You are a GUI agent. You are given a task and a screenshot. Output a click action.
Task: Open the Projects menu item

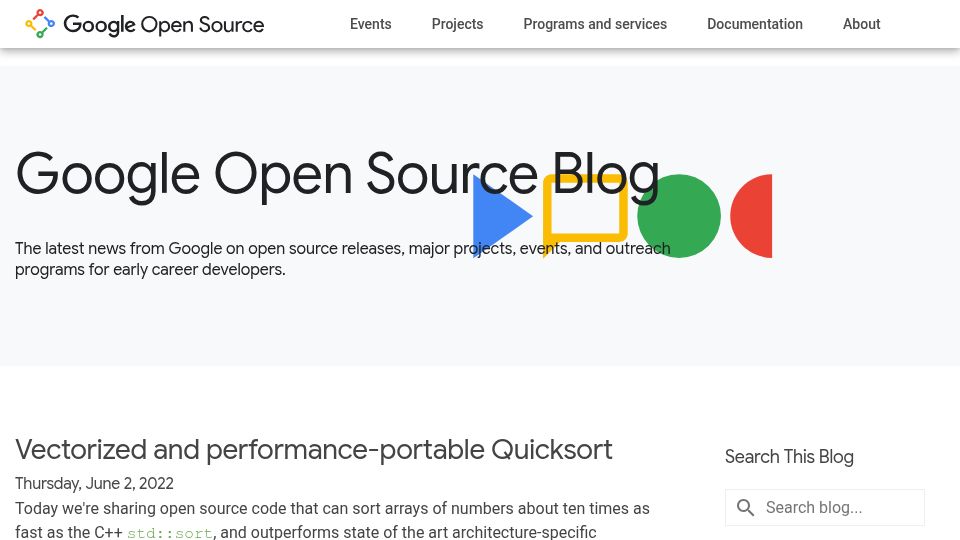(457, 24)
